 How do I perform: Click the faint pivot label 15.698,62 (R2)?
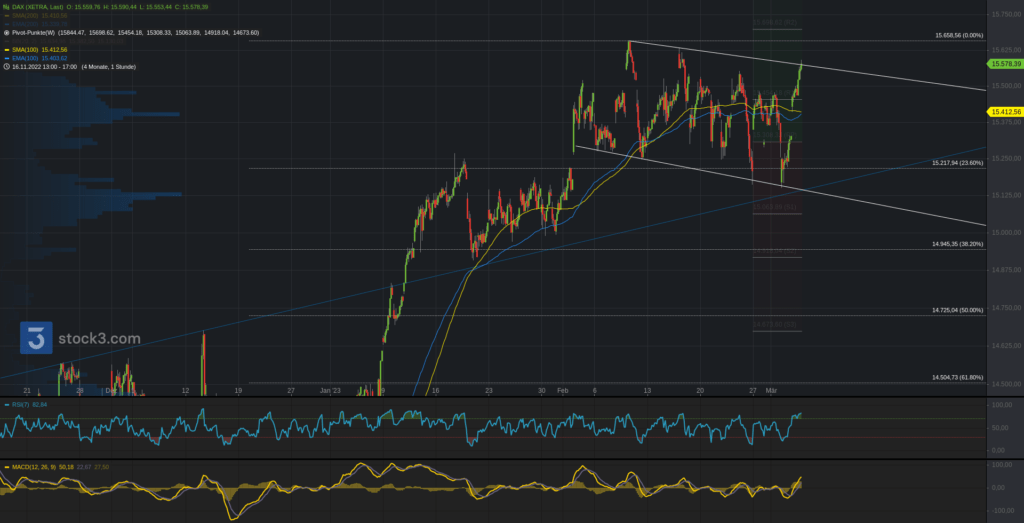775,23
